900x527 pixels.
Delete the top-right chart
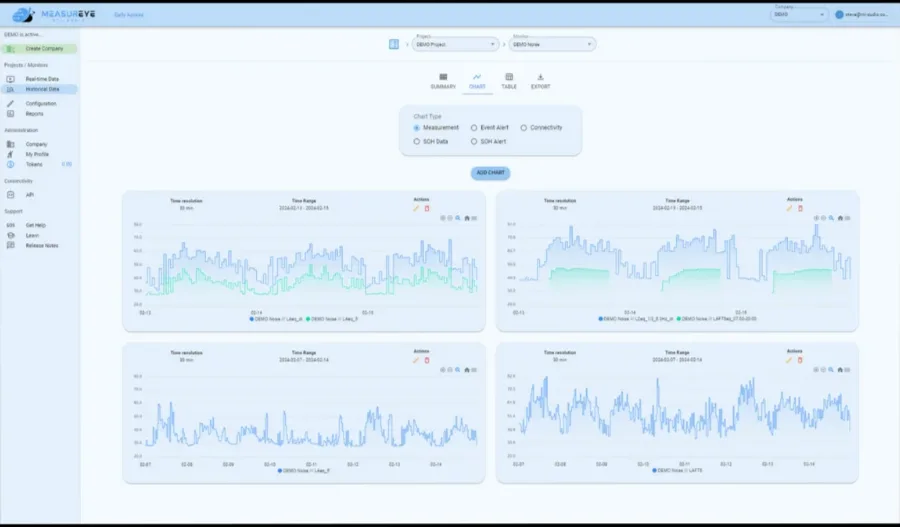pyautogui.click(x=800, y=208)
